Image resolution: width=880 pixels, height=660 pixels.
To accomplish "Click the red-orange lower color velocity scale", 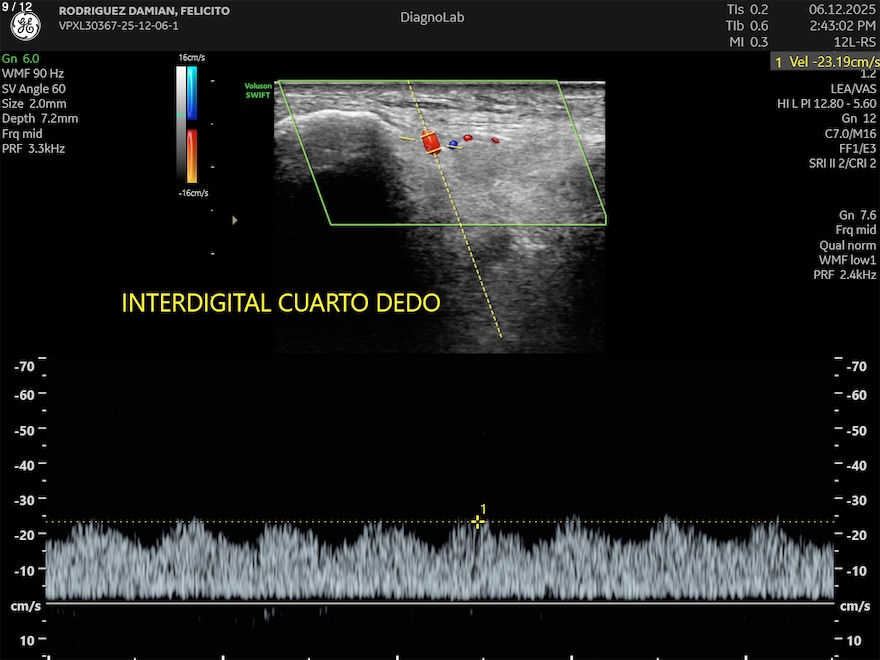I will [192, 155].
